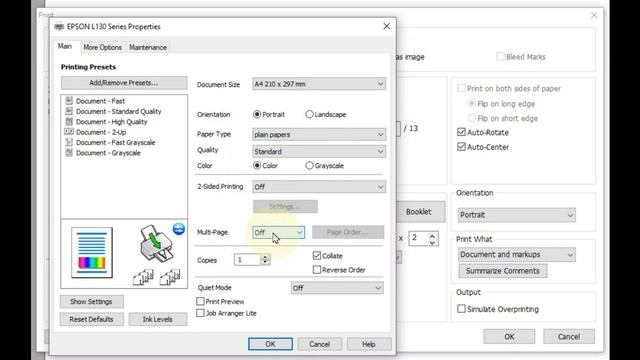Open the Quiet Mode dropdown
The width and height of the screenshot is (640, 360).
pos(337,288)
